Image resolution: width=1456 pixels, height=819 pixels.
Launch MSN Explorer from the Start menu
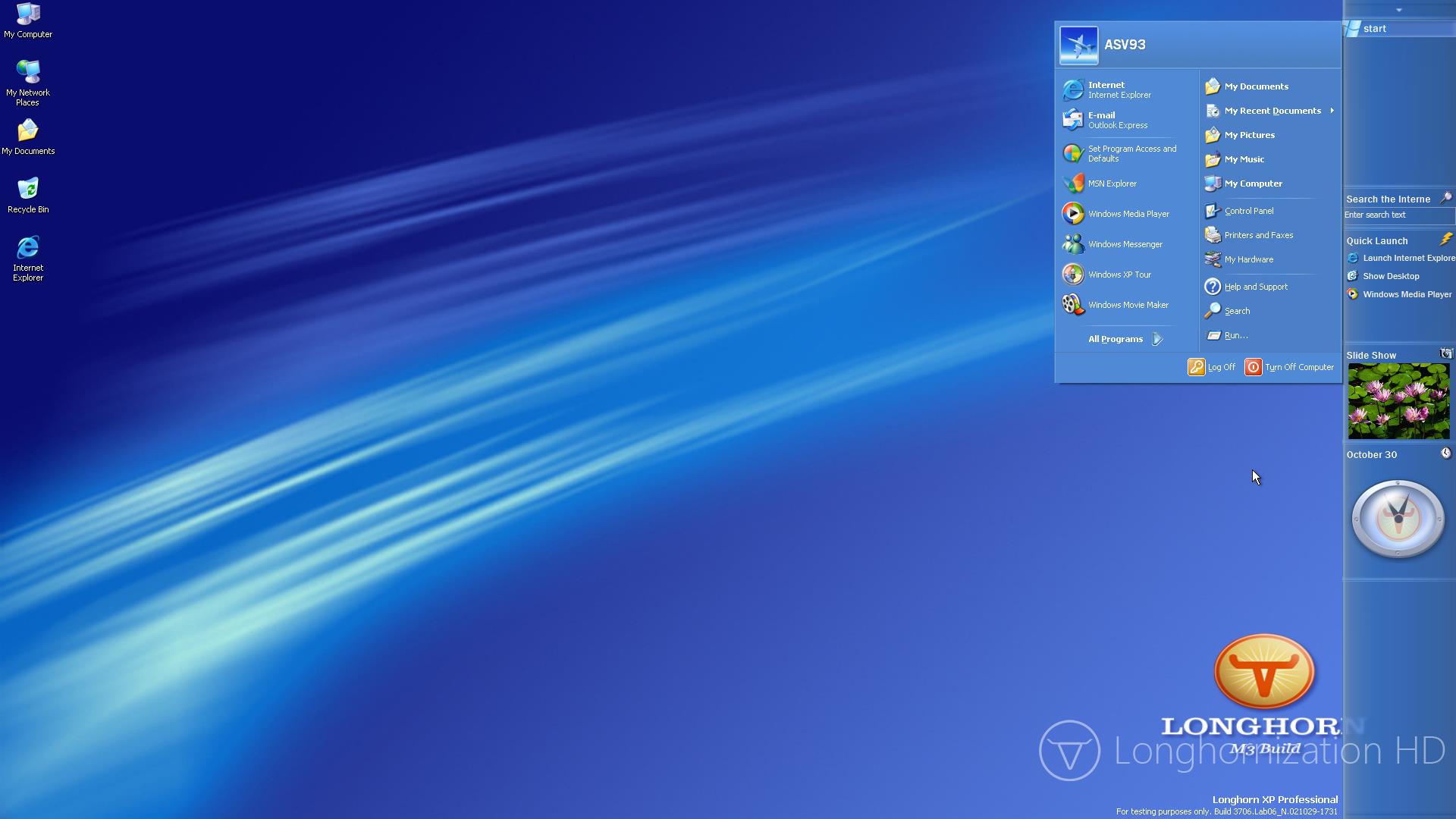pos(1112,184)
